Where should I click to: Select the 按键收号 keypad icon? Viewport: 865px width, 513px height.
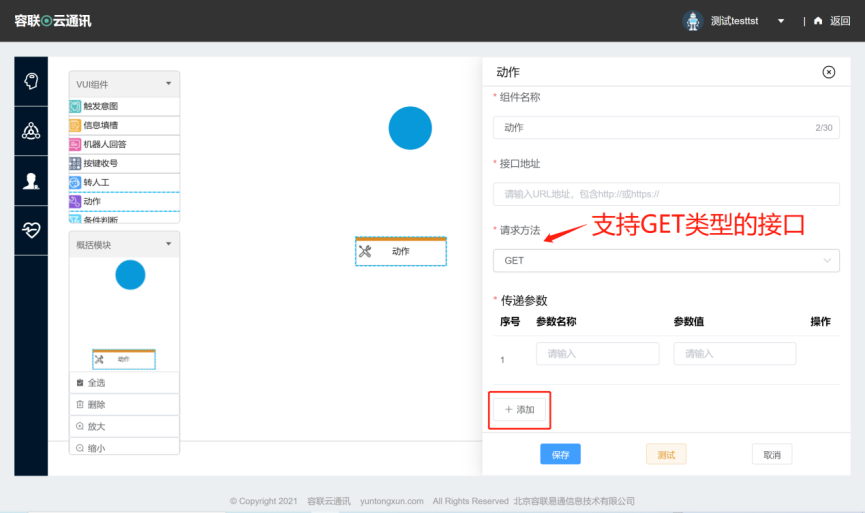[75, 163]
